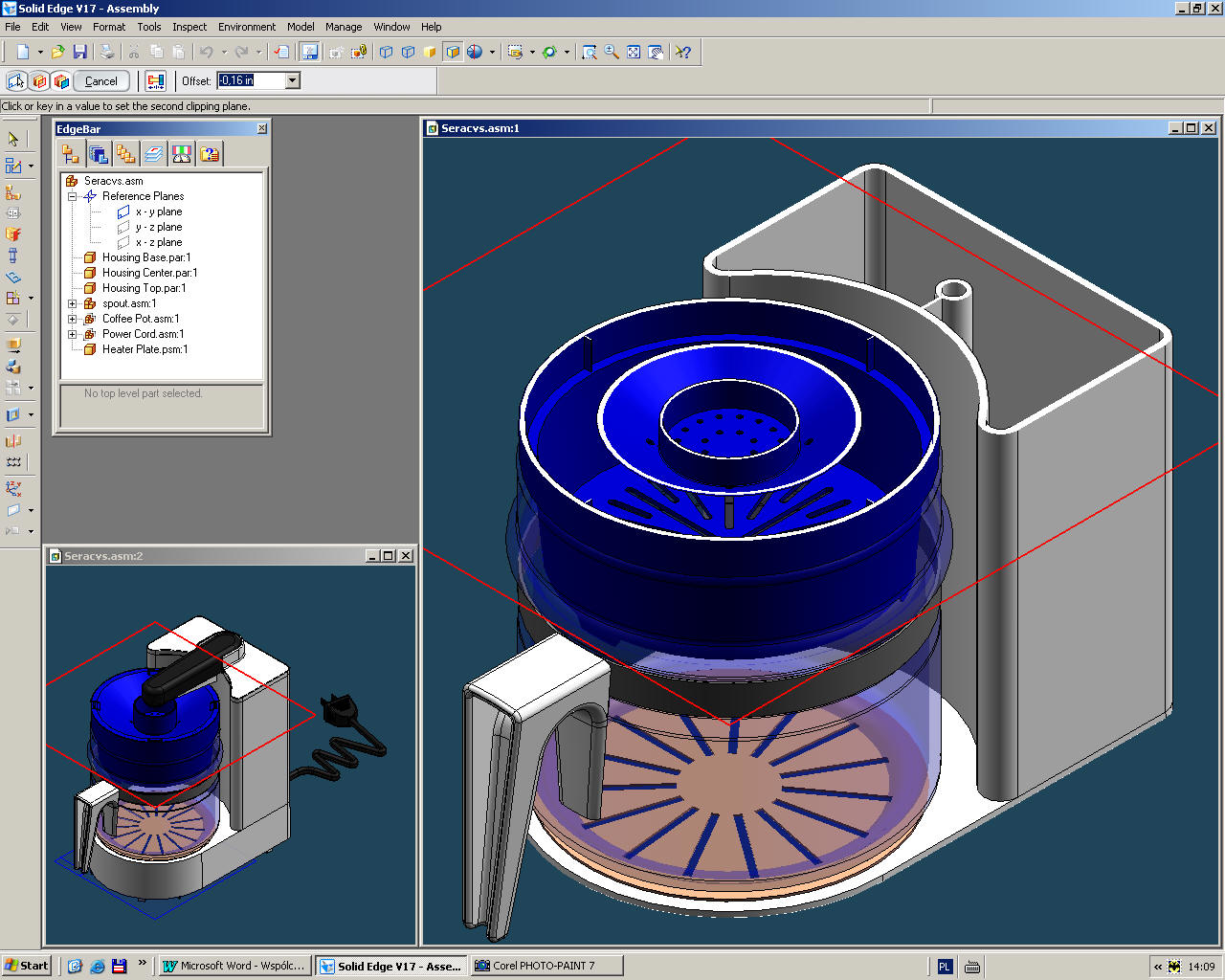The width and height of the screenshot is (1225, 980).
Task: Select the Seracvs.asm root node
Action: [113, 181]
